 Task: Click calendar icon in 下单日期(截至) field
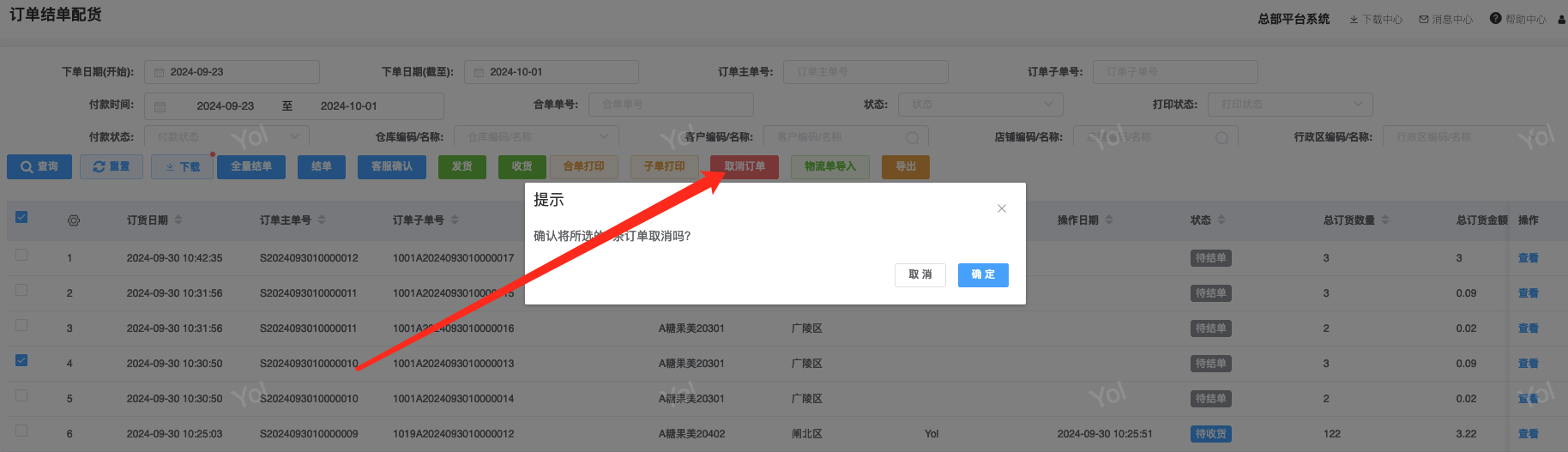pos(479,73)
